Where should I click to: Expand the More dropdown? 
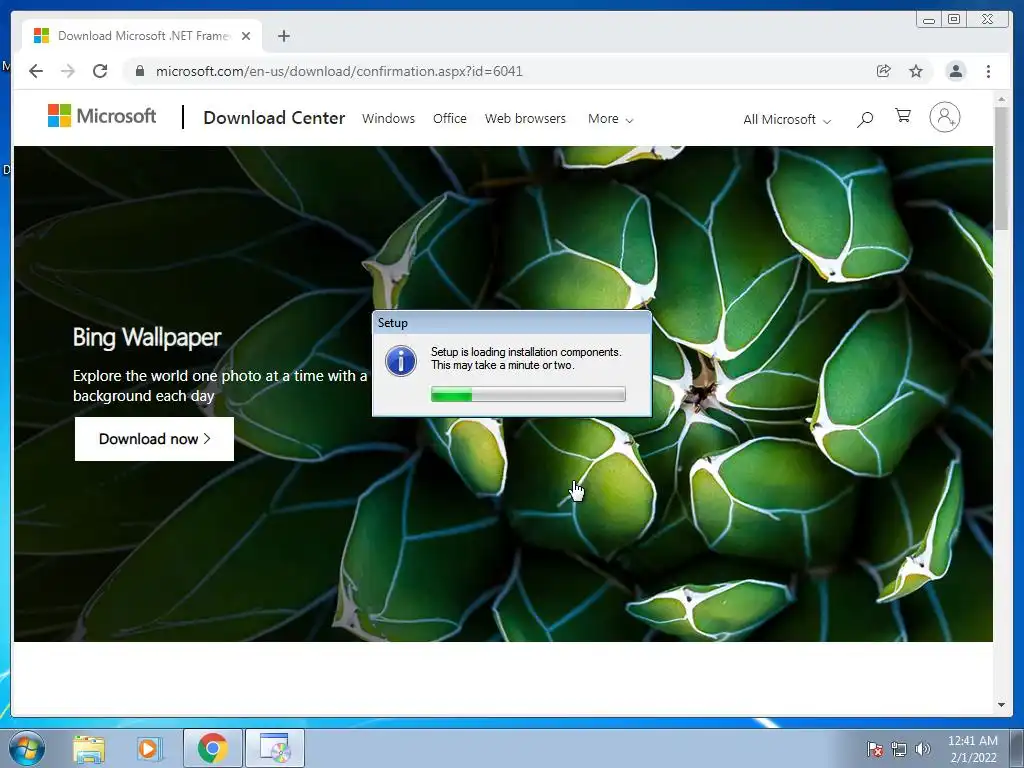pos(610,119)
